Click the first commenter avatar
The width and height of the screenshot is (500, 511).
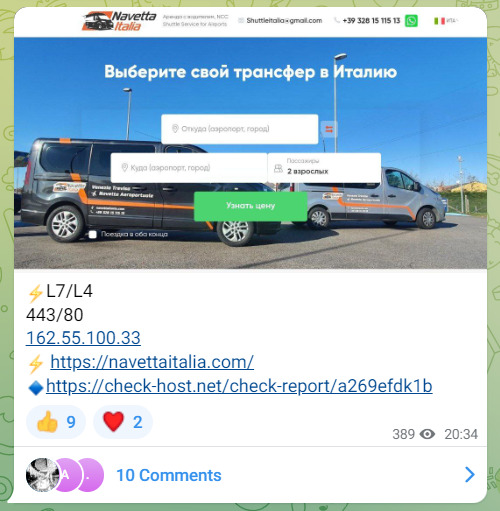(x=43, y=475)
